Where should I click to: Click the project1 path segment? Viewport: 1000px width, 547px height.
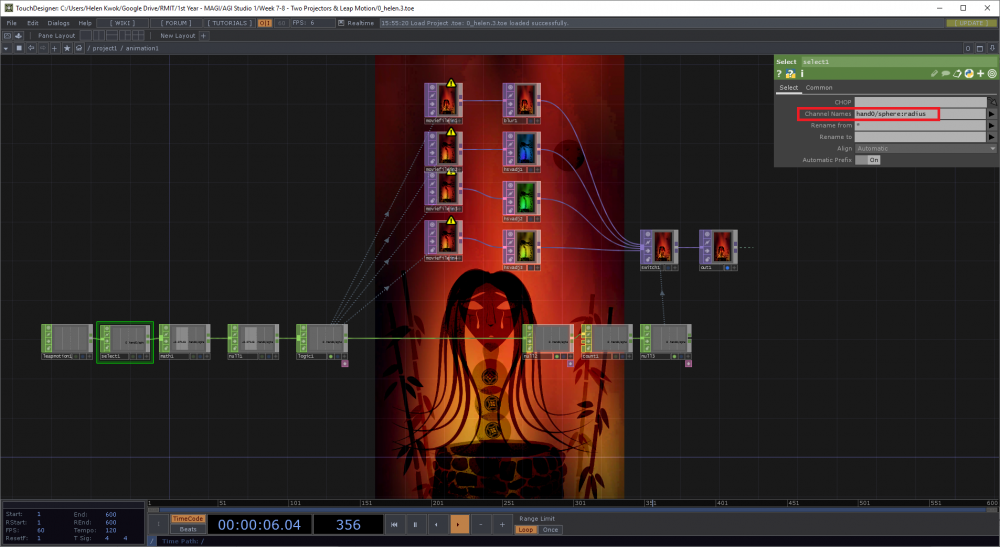(105, 48)
